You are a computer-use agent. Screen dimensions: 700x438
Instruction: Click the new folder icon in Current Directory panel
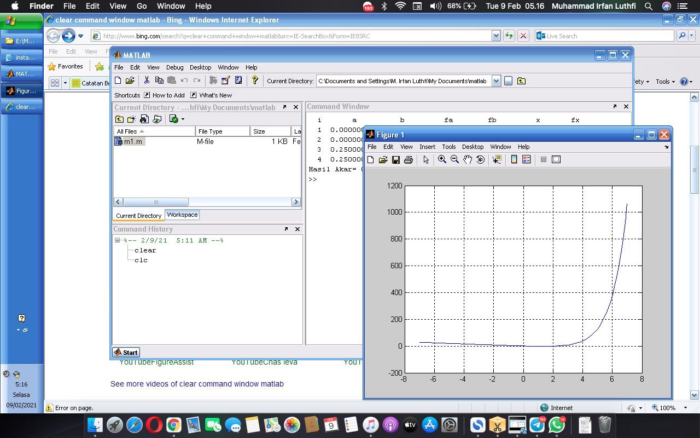[x=131, y=119]
